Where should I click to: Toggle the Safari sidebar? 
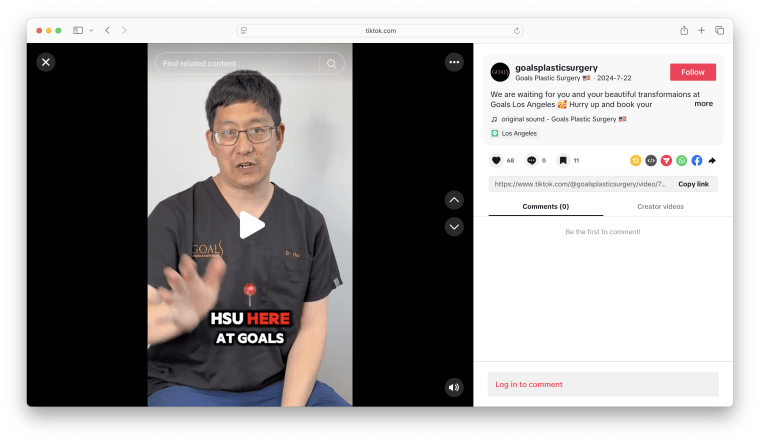click(78, 30)
